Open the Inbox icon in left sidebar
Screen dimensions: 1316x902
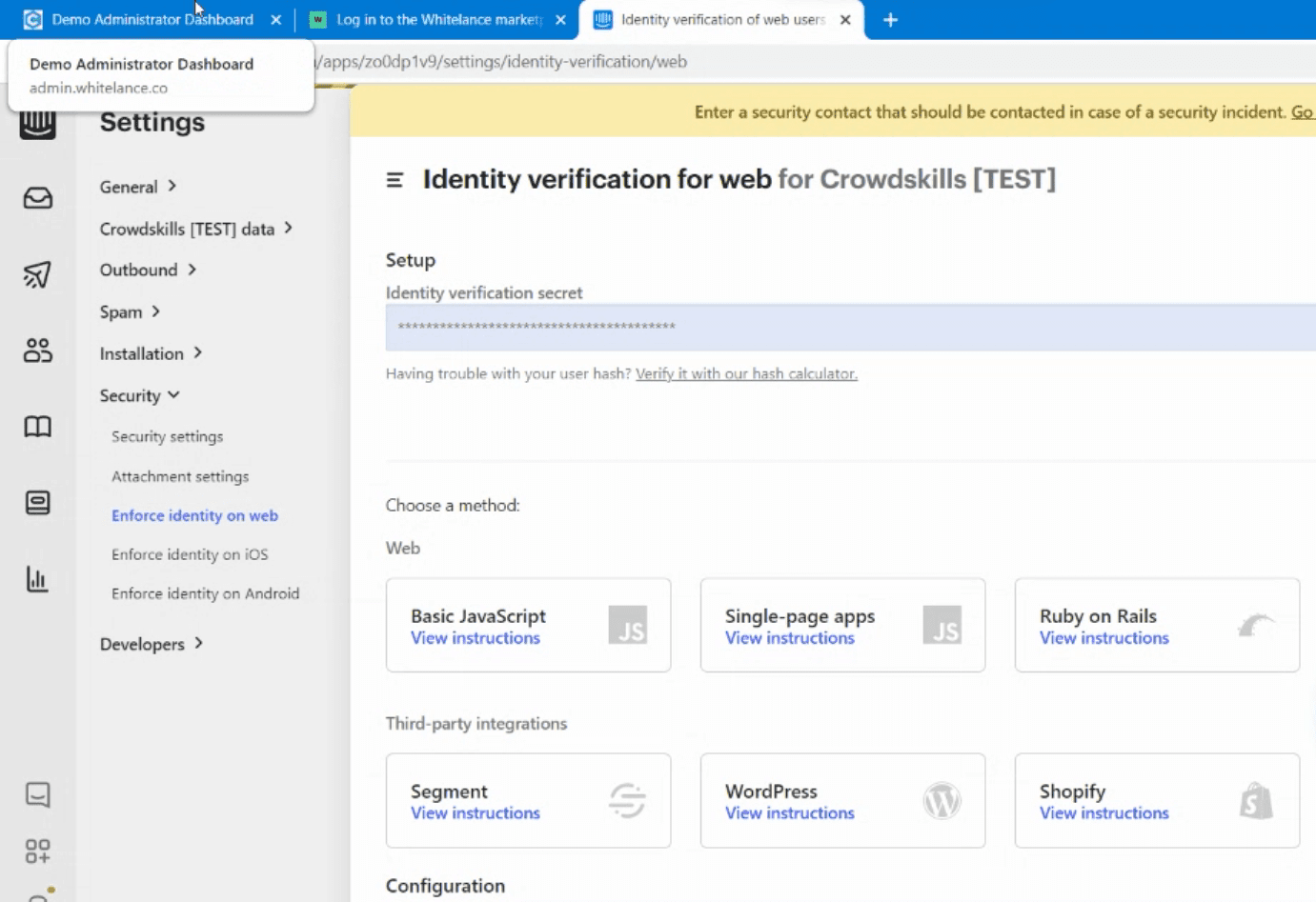point(38,198)
